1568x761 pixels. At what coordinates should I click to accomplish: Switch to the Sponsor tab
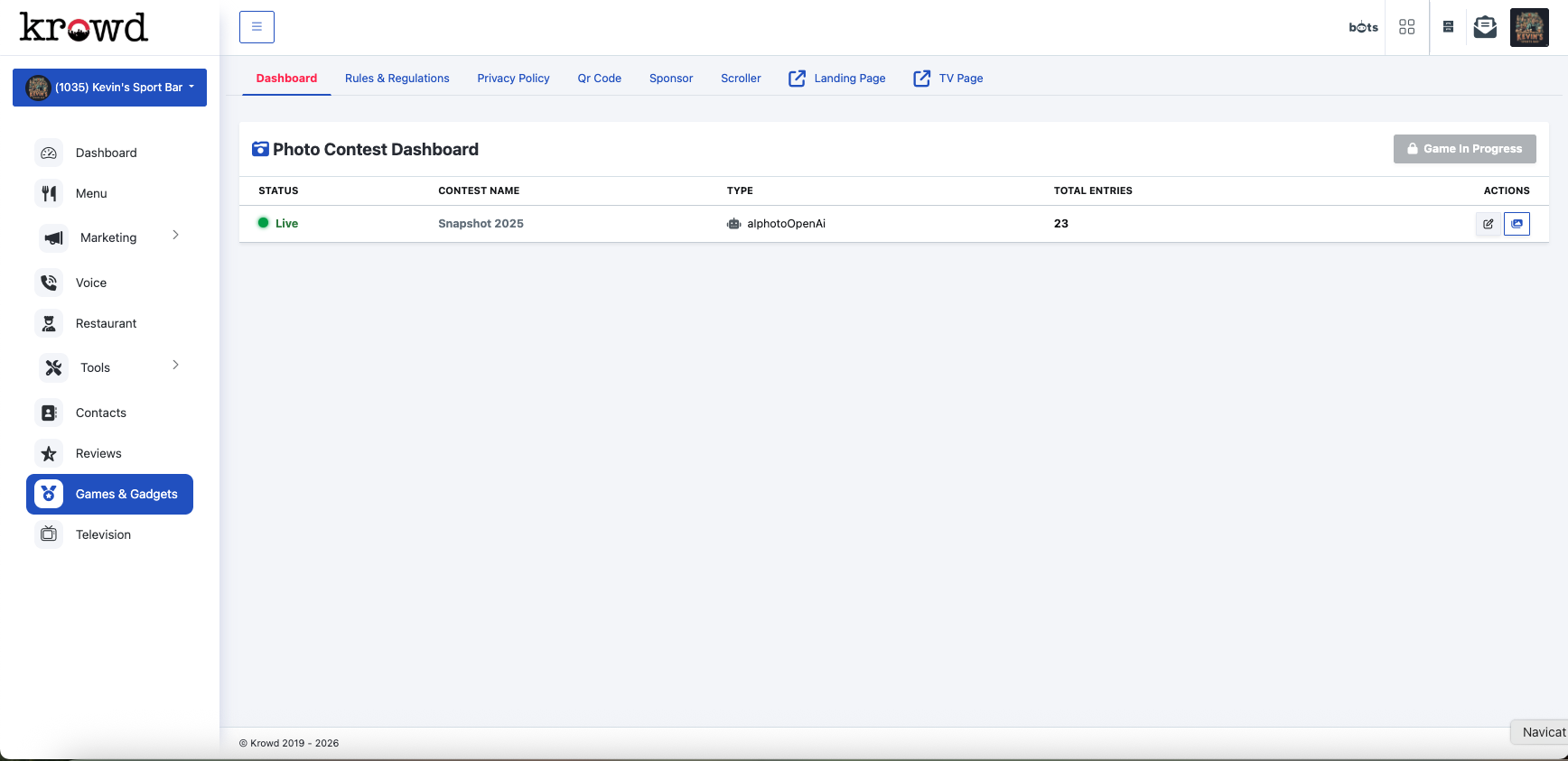click(x=670, y=79)
